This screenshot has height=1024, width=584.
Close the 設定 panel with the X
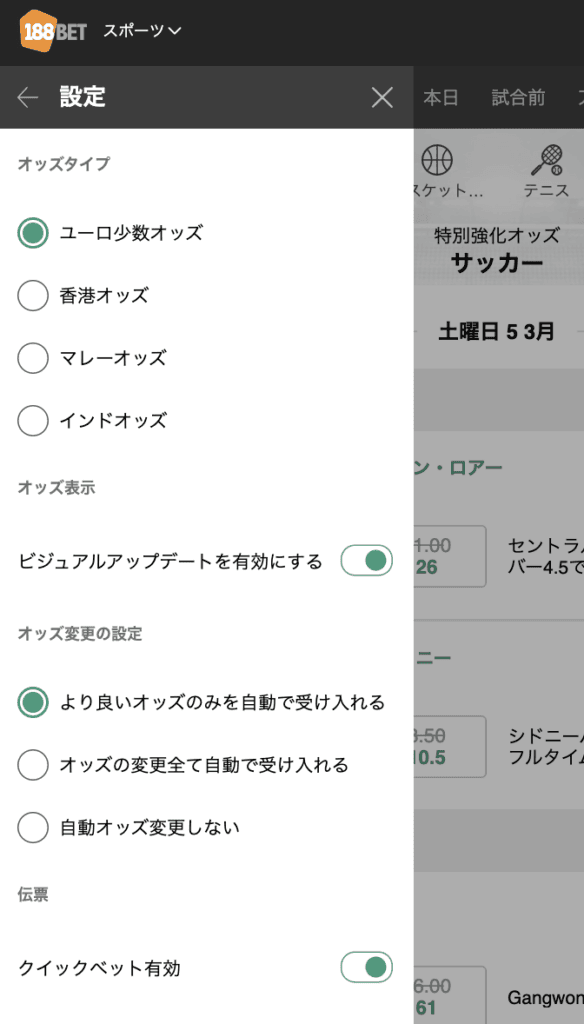381,97
